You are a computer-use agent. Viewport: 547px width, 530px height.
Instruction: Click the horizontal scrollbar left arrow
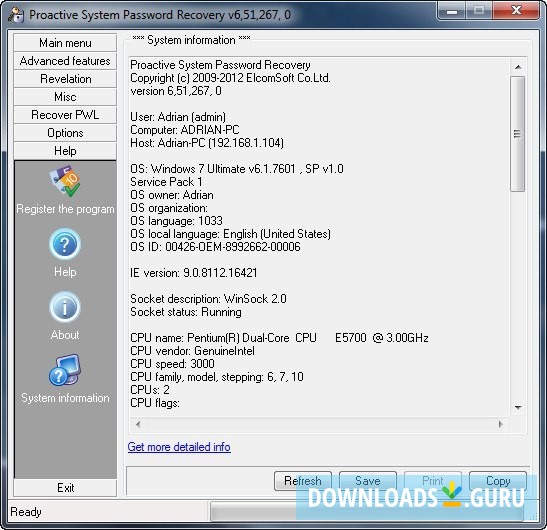pos(138,424)
